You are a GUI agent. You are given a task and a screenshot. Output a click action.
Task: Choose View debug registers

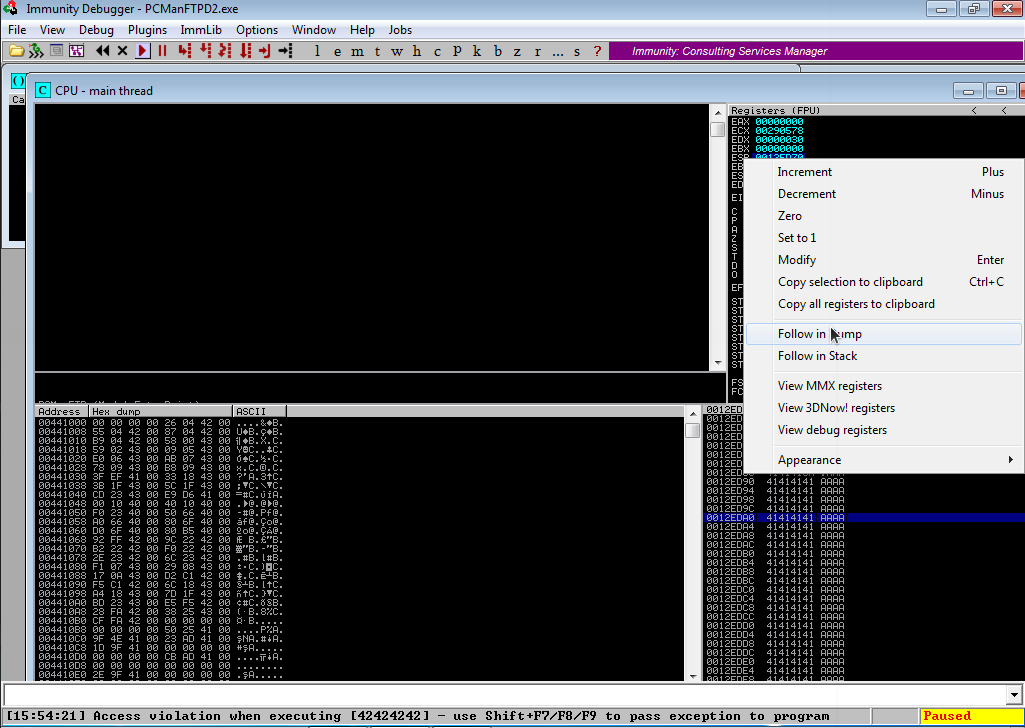point(883,430)
